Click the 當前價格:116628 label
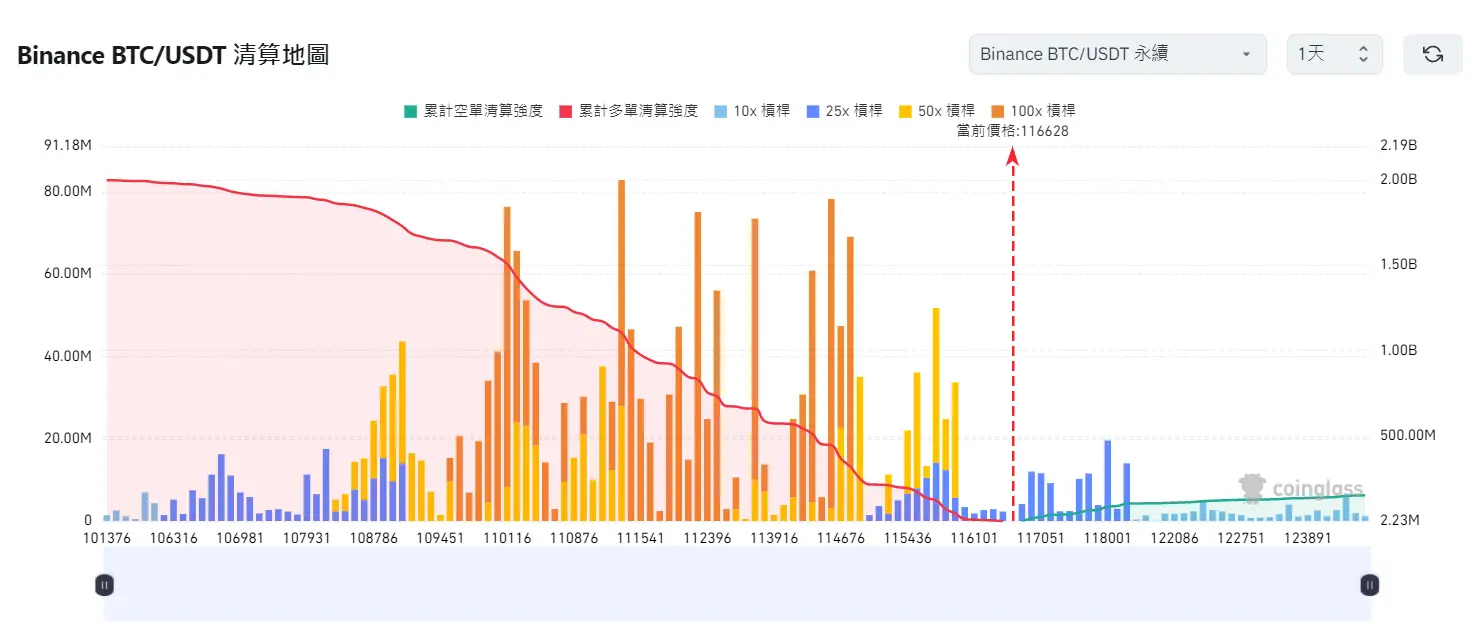1474x625 pixels. point(1013,131)
